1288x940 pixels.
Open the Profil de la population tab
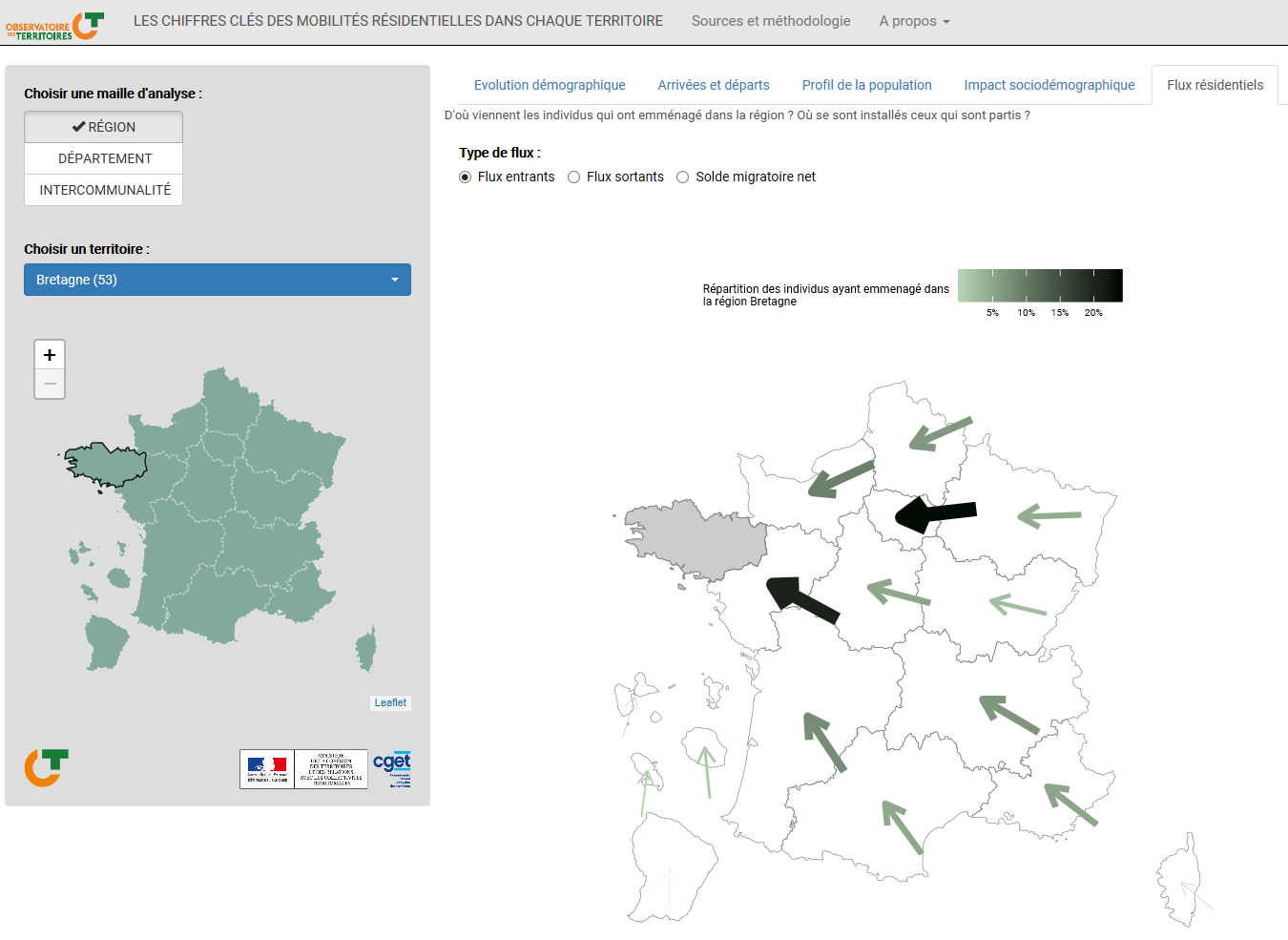pyautogui.click(x=866, y=85)
